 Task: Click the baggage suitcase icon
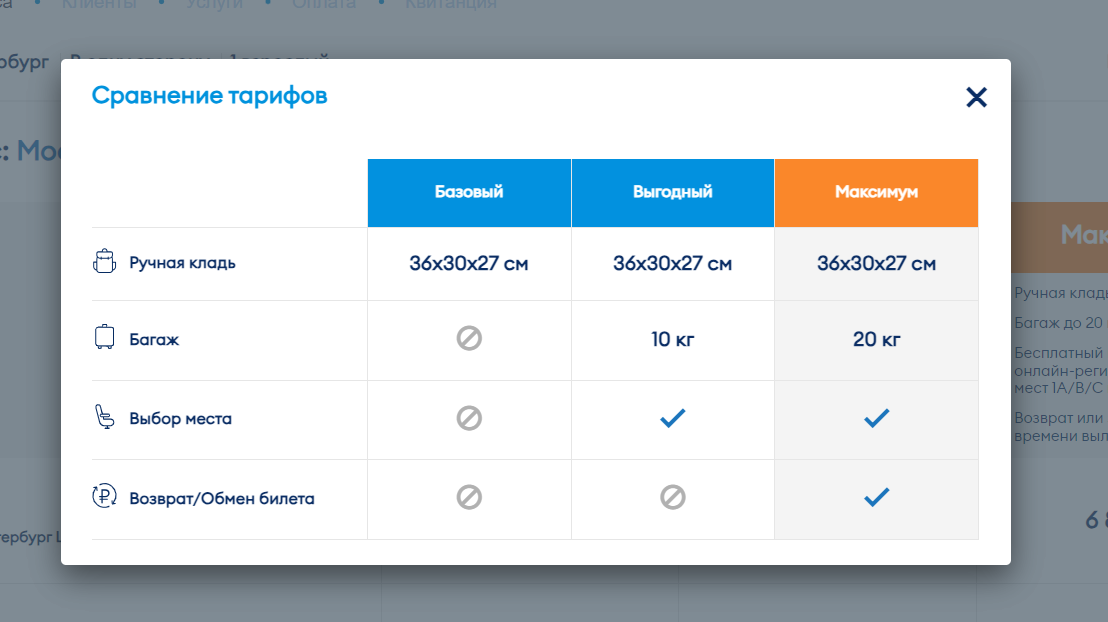(x=104, y=338)
